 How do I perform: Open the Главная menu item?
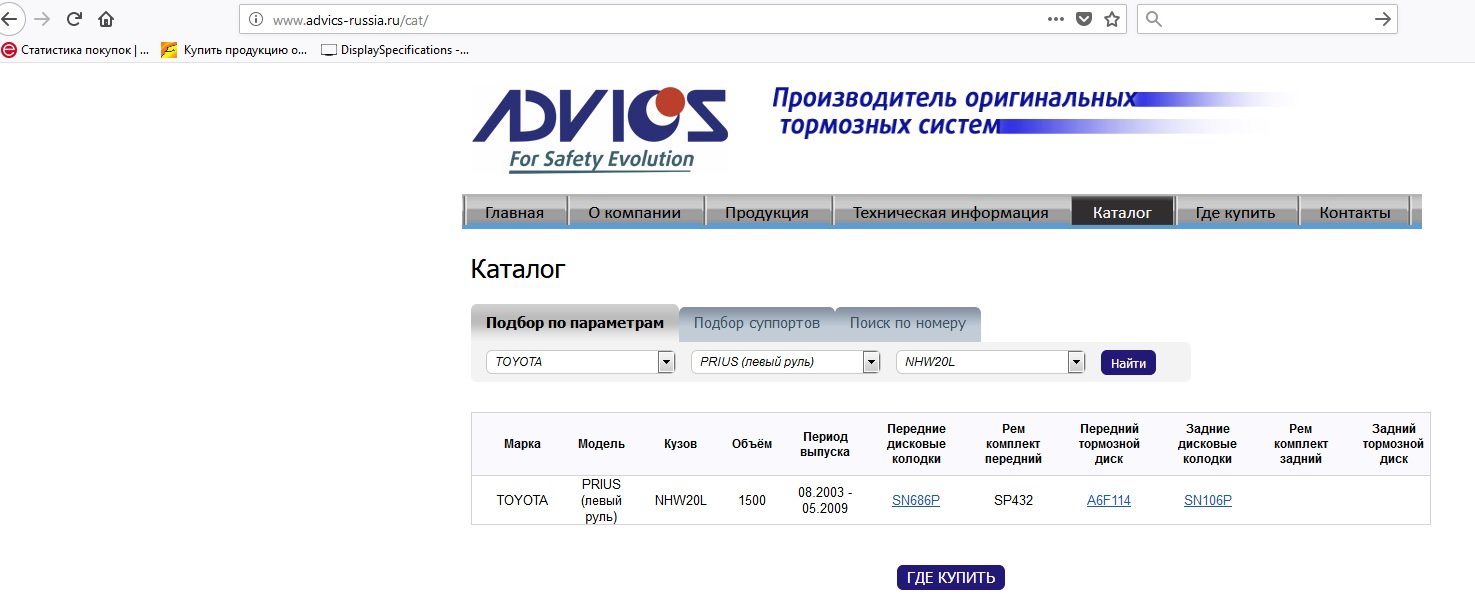[x=514, y=212]
